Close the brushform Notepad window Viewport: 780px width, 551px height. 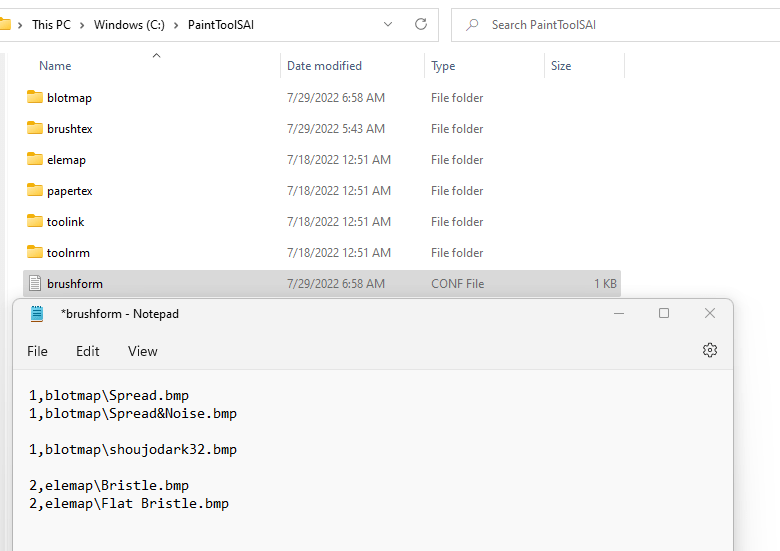point(710,313)
